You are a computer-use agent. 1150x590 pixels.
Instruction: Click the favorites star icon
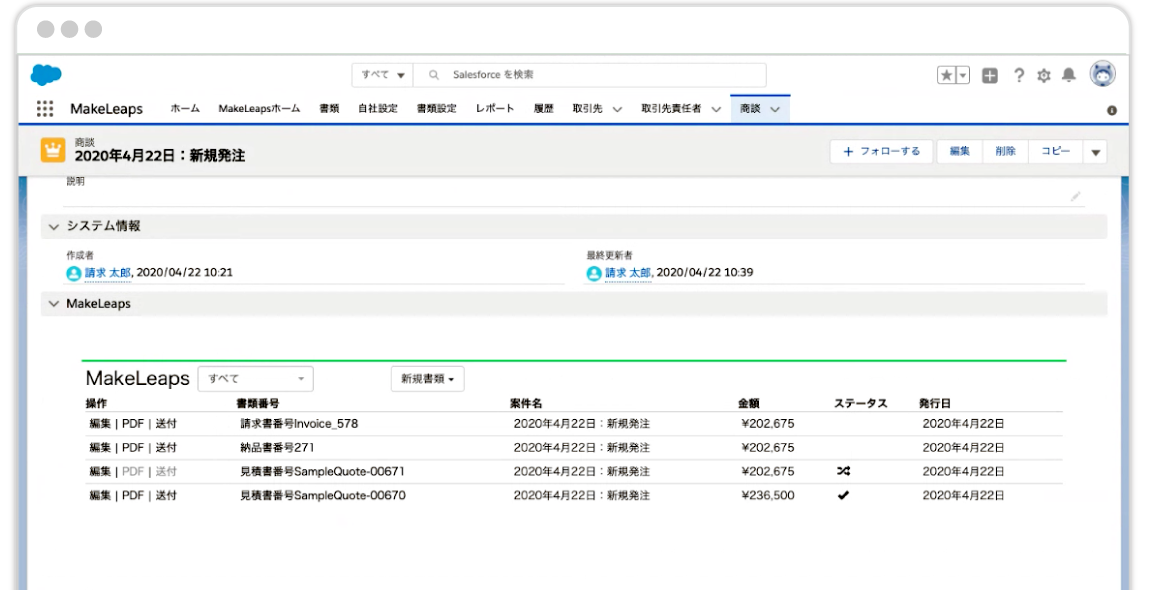946,75
